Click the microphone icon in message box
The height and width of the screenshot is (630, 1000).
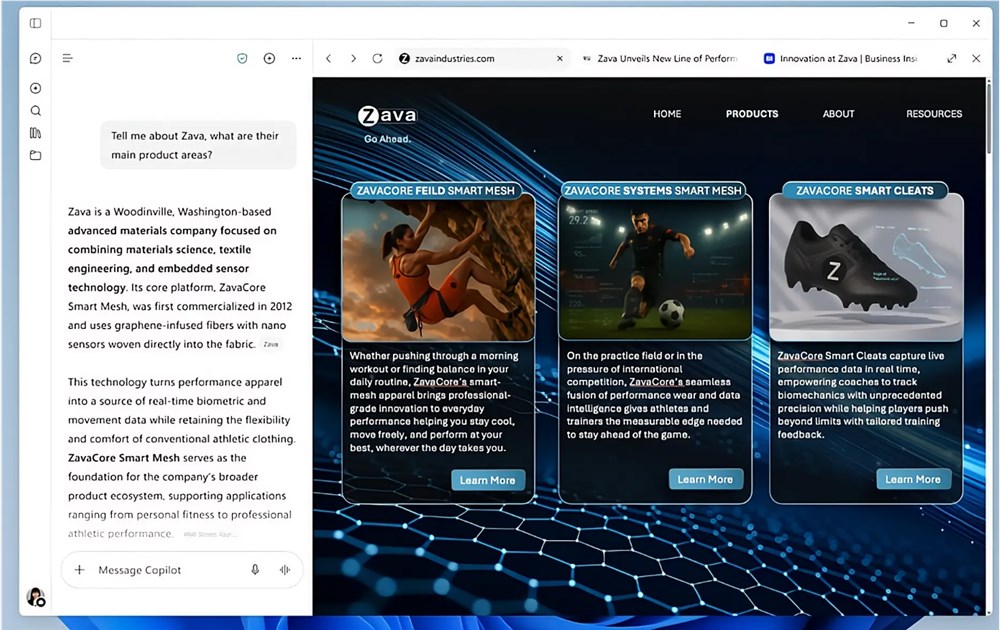point(255,569)
